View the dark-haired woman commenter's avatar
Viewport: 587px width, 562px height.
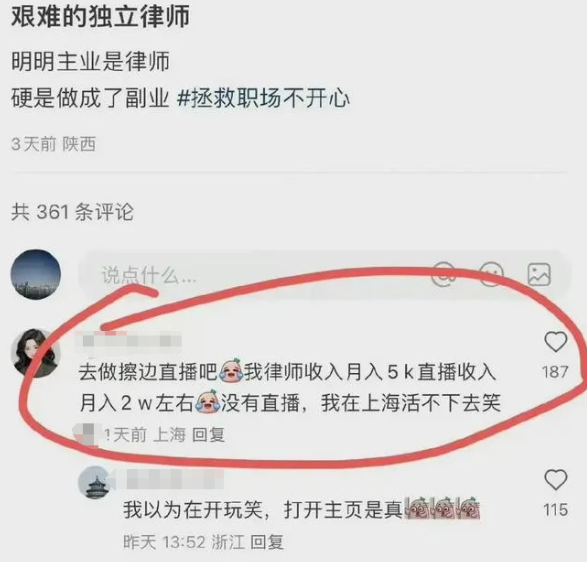coord(36,353)
